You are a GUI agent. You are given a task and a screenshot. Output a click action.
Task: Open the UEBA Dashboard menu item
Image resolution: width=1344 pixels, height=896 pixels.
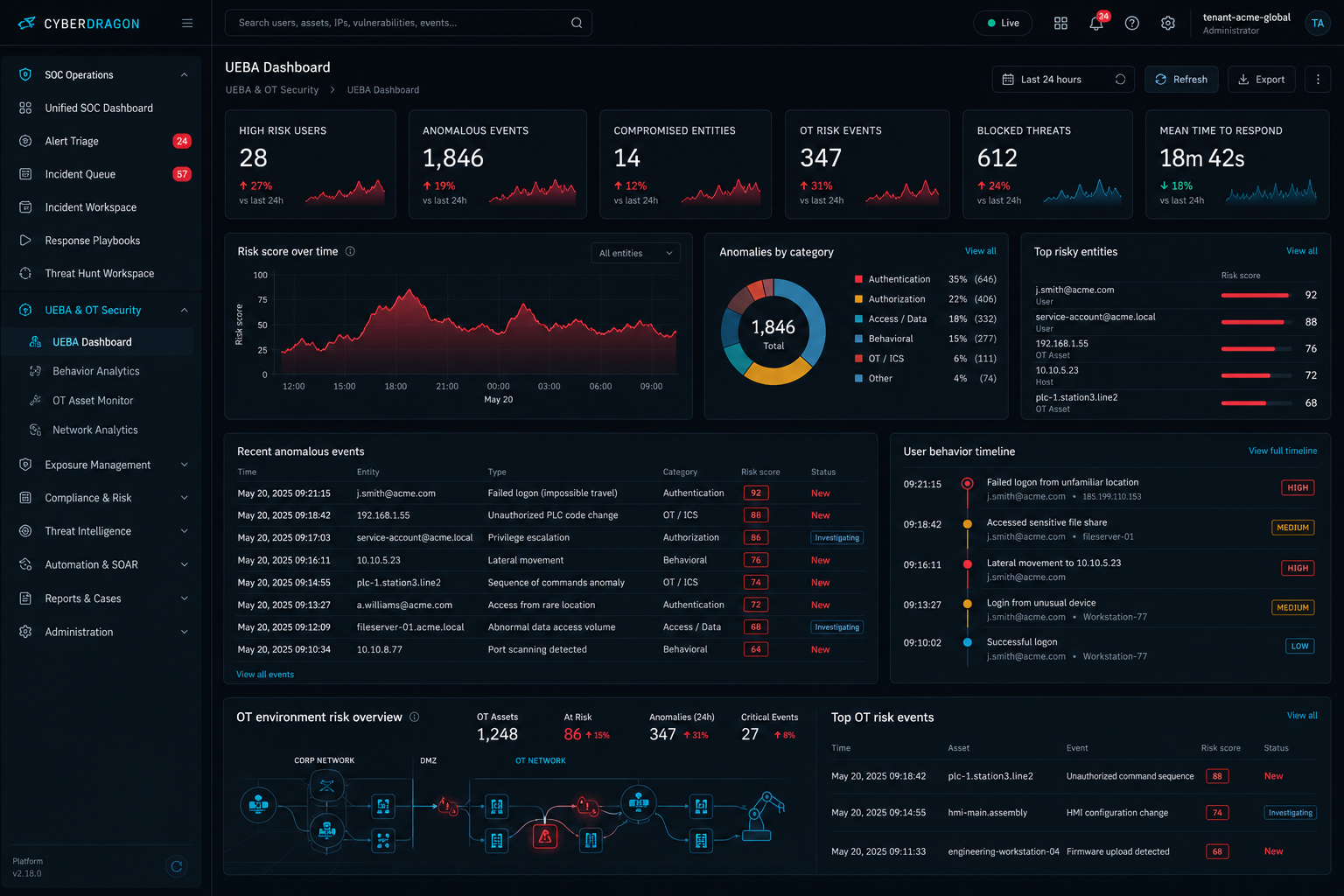[98, 342]
